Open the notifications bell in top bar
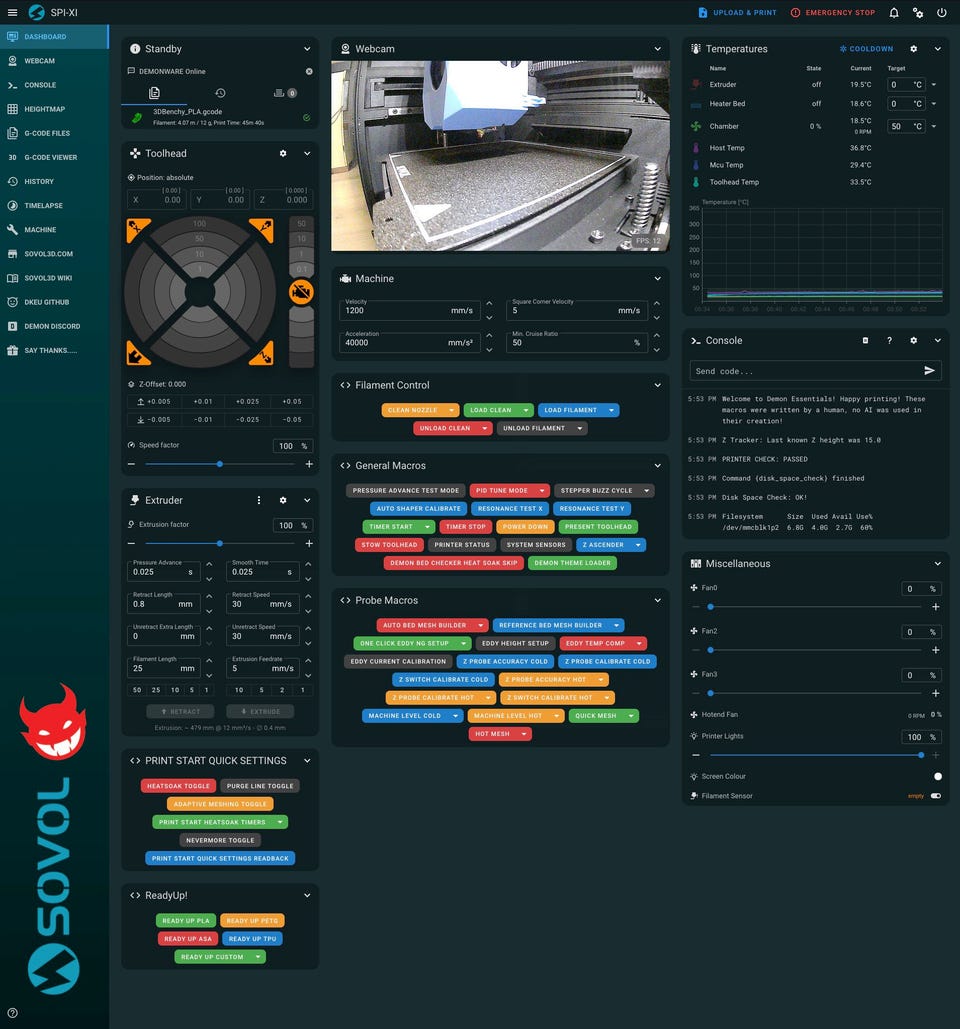 pyautogui.click(x=893, y=13)
